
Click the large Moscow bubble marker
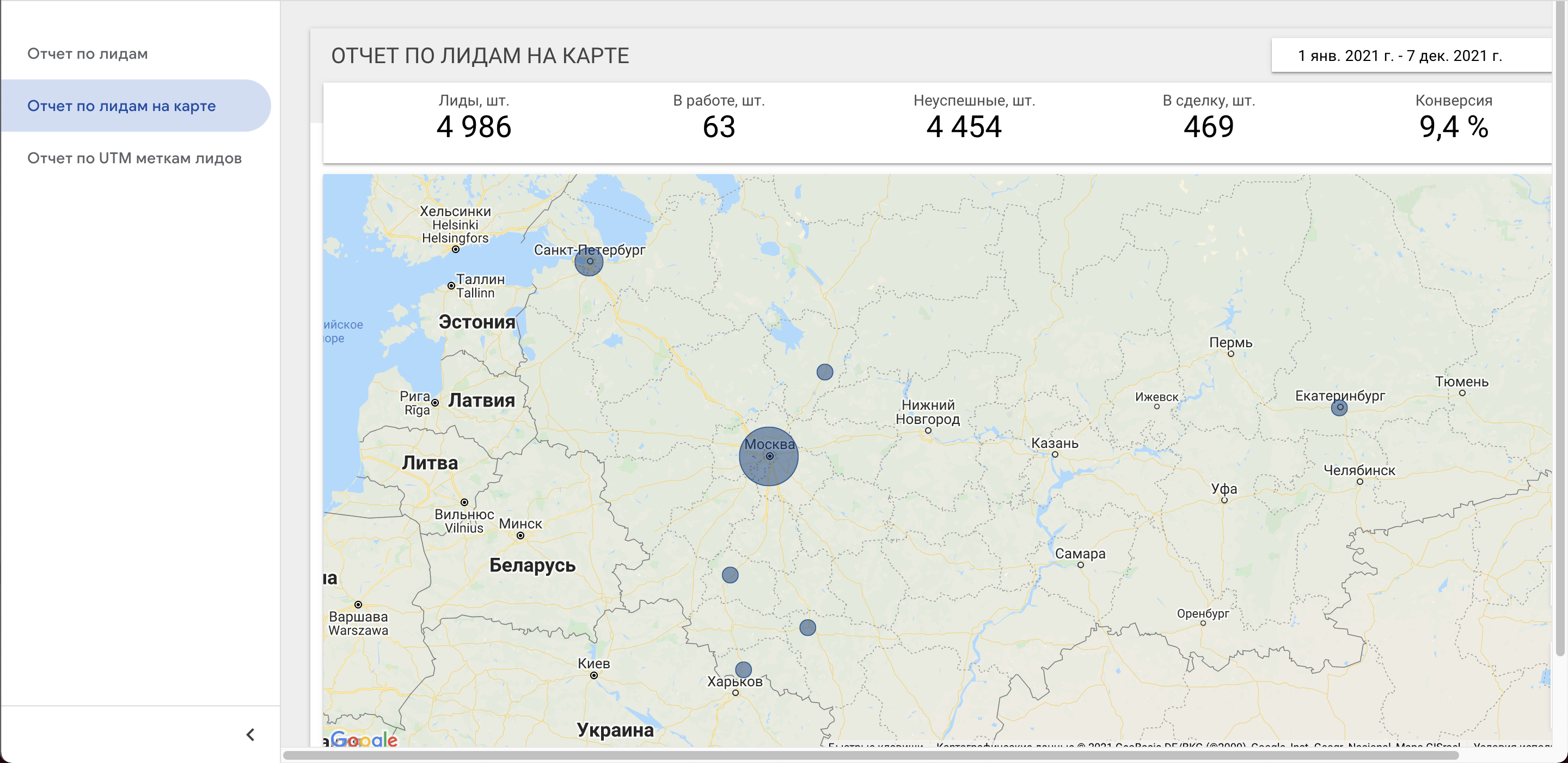768,457
